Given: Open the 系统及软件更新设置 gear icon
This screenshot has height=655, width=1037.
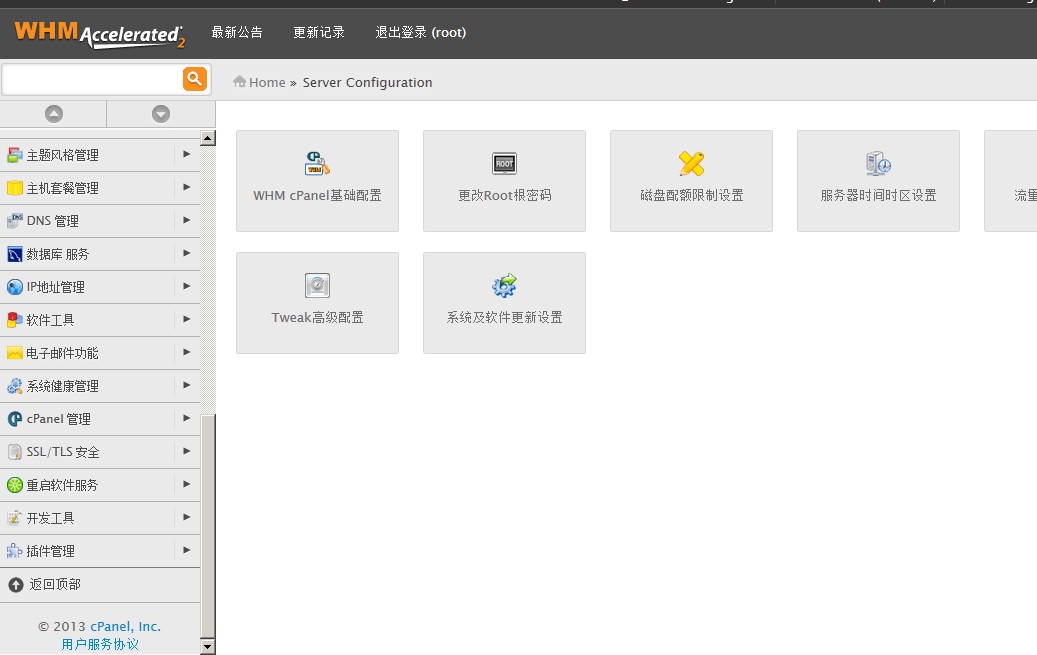Looking at the screenshot, I should (x=504, y=285).
